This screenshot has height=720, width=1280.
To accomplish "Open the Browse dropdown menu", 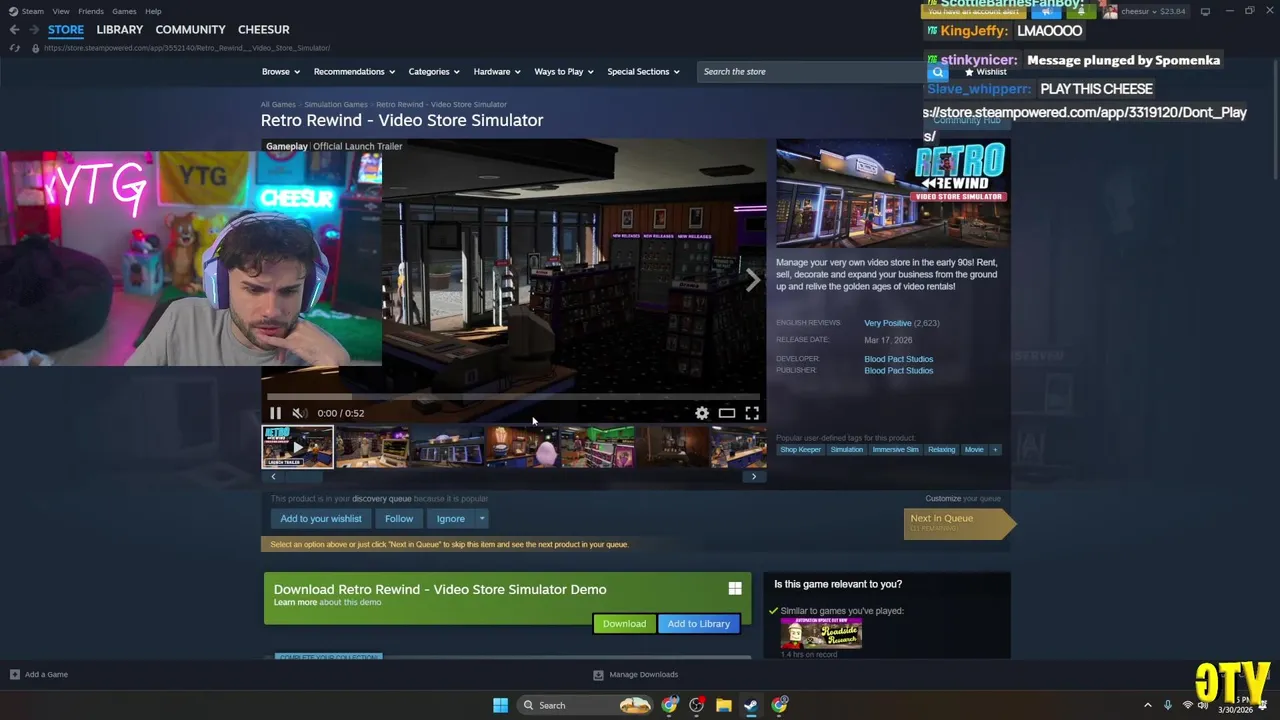I will (x=280, y=72).
